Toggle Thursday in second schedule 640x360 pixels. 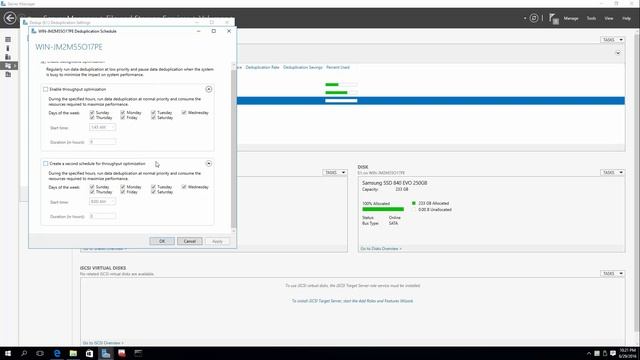pyautogui.click(x=92, y=192)
